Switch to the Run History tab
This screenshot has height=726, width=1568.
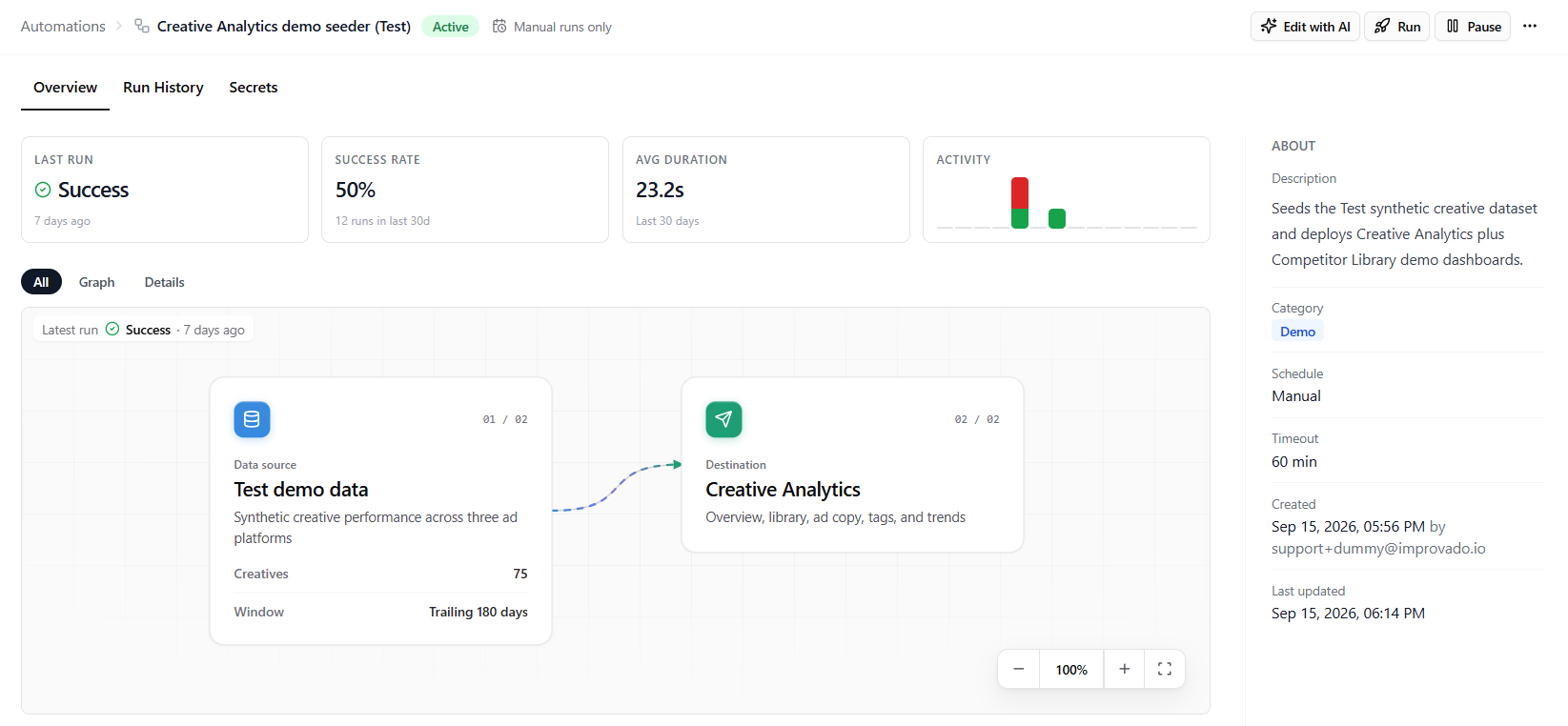163,88
